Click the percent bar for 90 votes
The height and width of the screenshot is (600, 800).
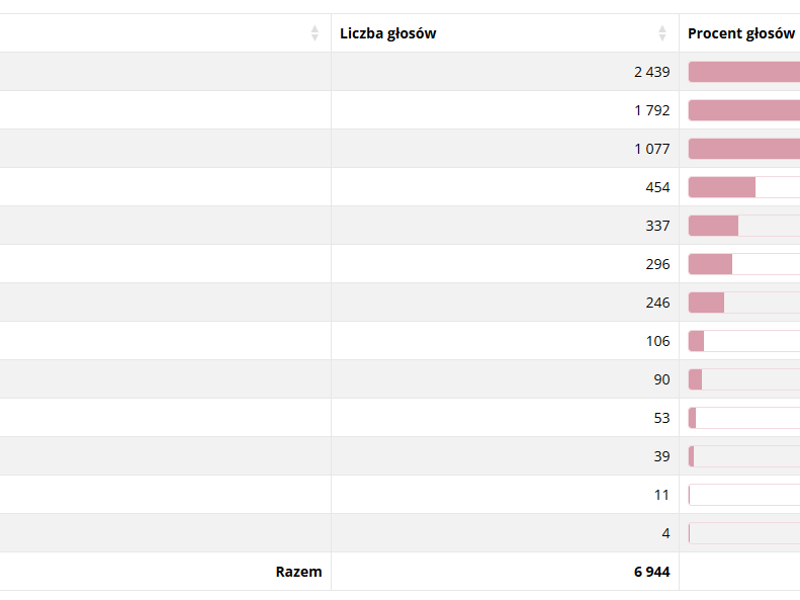click(744, 380)
